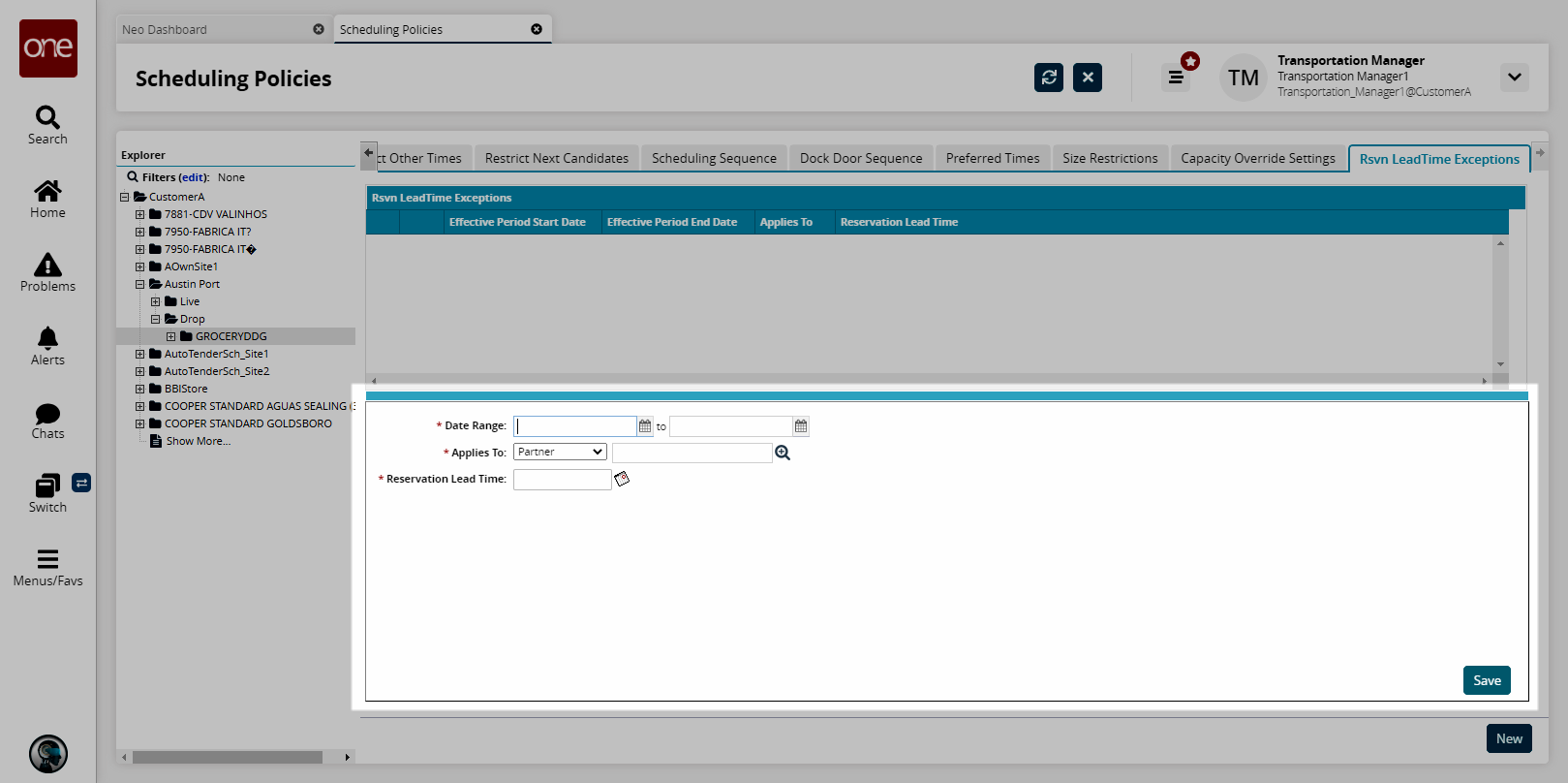
Task: Click the Date Range end date field
Action: tap(730, 426)
